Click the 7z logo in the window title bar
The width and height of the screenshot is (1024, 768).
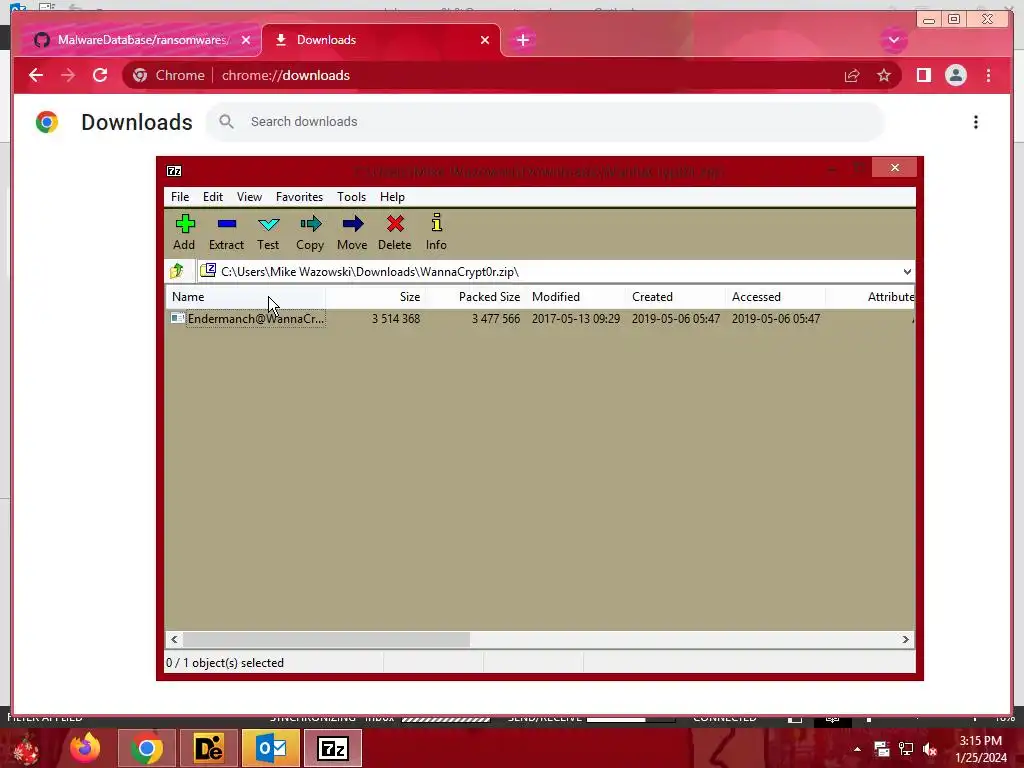(x=174, y=171)
